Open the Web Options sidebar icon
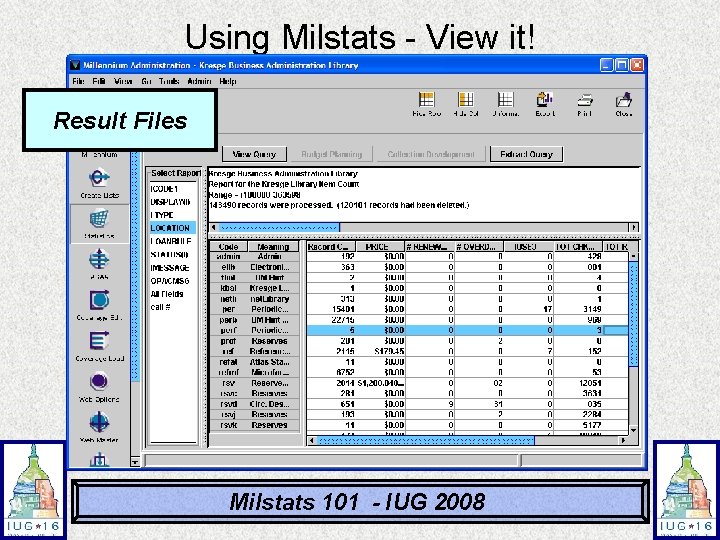Image resolution: width=720 pixels, height=540 pixels. [99, 387]
